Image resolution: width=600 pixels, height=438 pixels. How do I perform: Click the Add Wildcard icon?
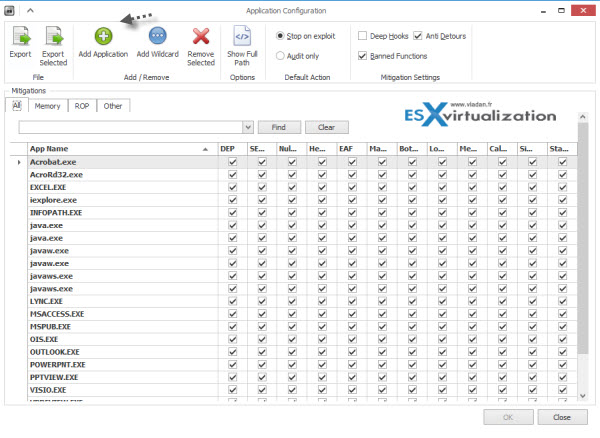(x=157, y=38)
